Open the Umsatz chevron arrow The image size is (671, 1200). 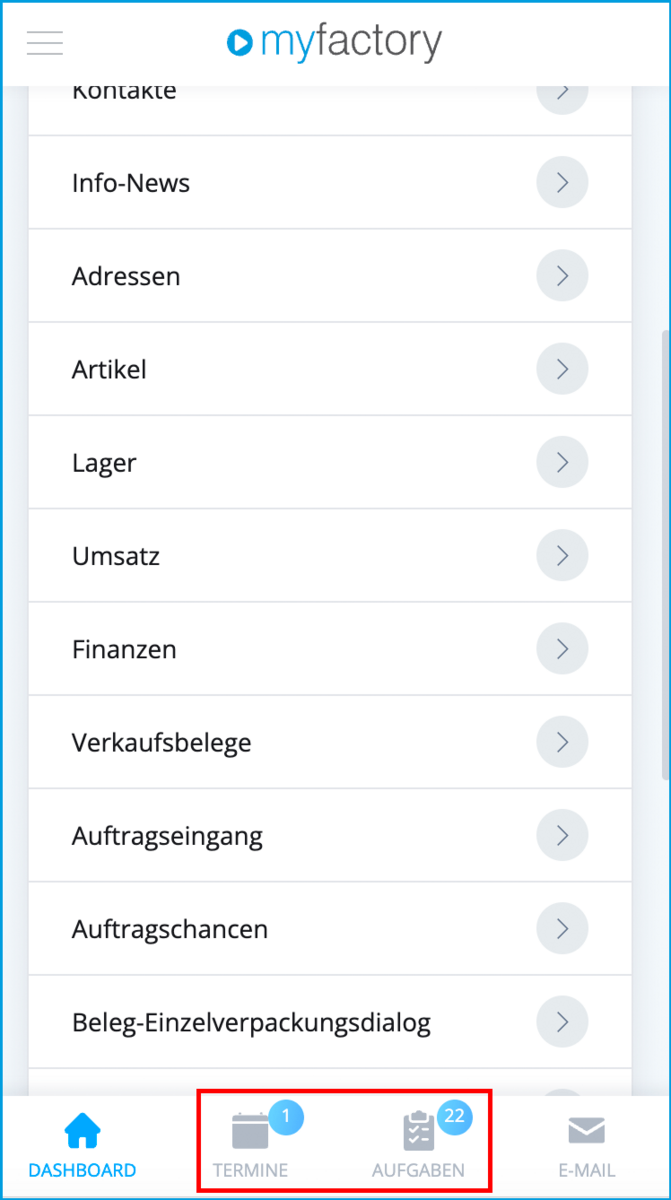click(562, 556)
